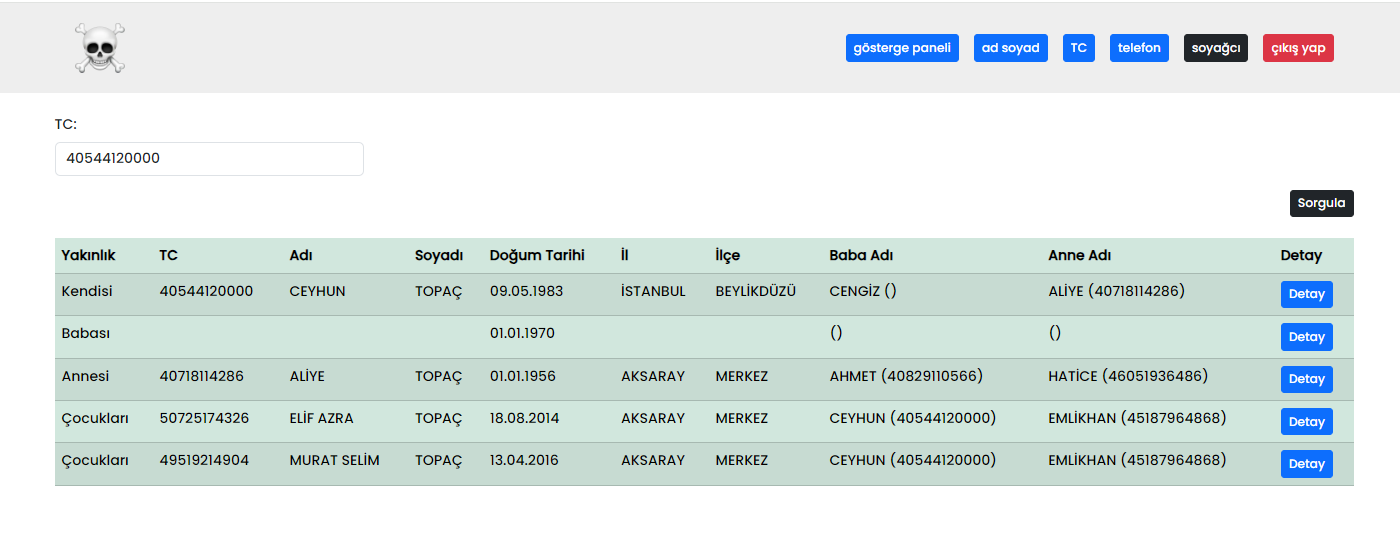This screenshot has width=1400, height=542.
Task: Focus the TC number input field
Action: (209, 159)
